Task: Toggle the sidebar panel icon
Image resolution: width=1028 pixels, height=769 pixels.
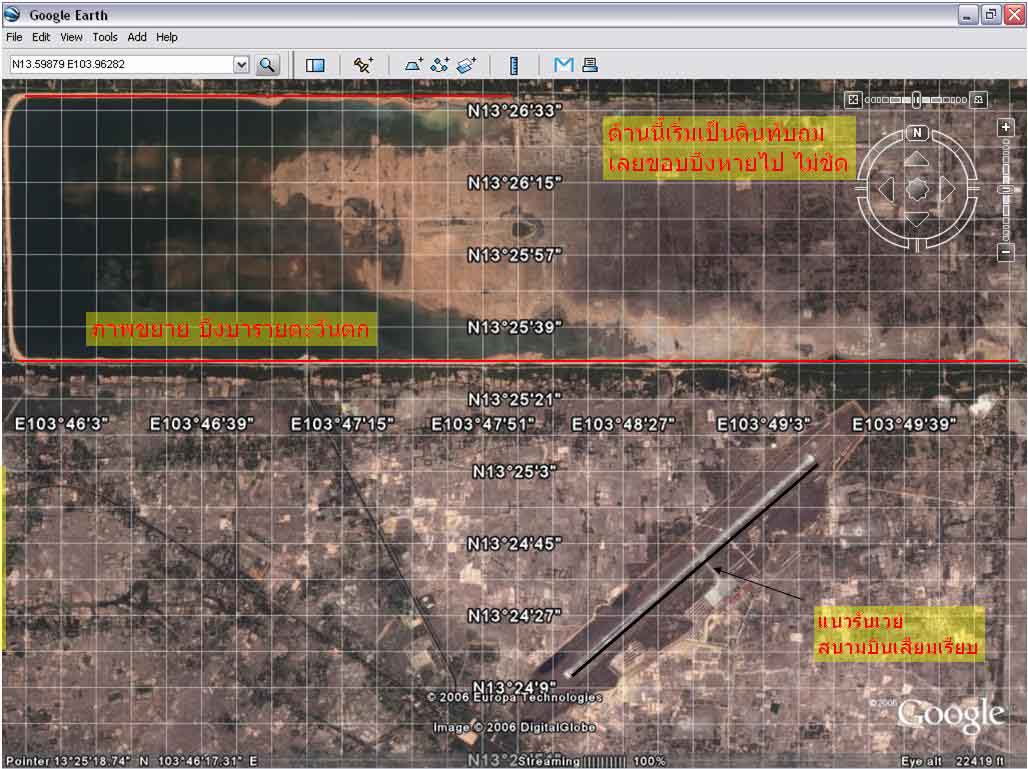Action: coord(315,65)
